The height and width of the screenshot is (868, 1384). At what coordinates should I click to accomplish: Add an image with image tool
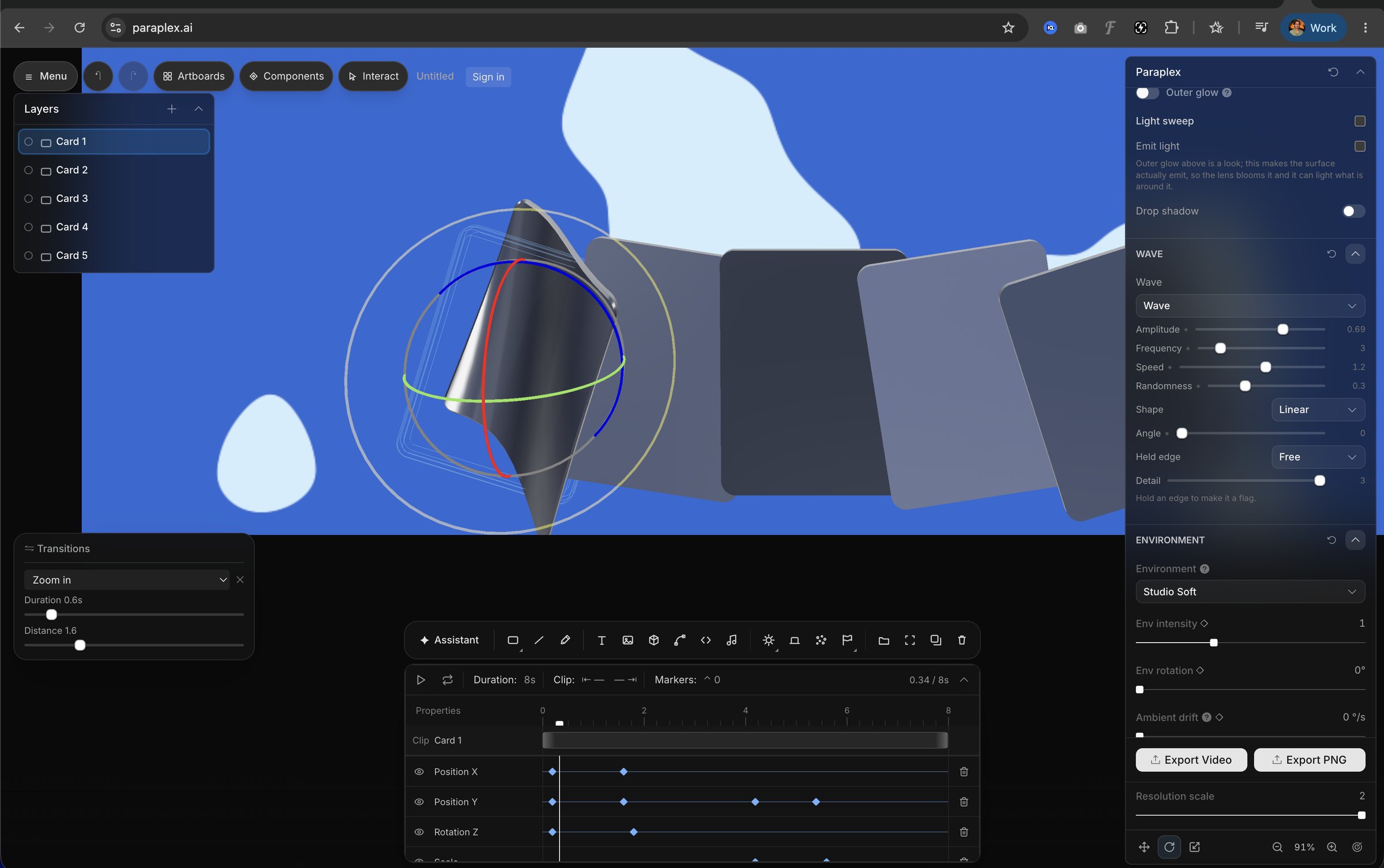pos(627,640)
